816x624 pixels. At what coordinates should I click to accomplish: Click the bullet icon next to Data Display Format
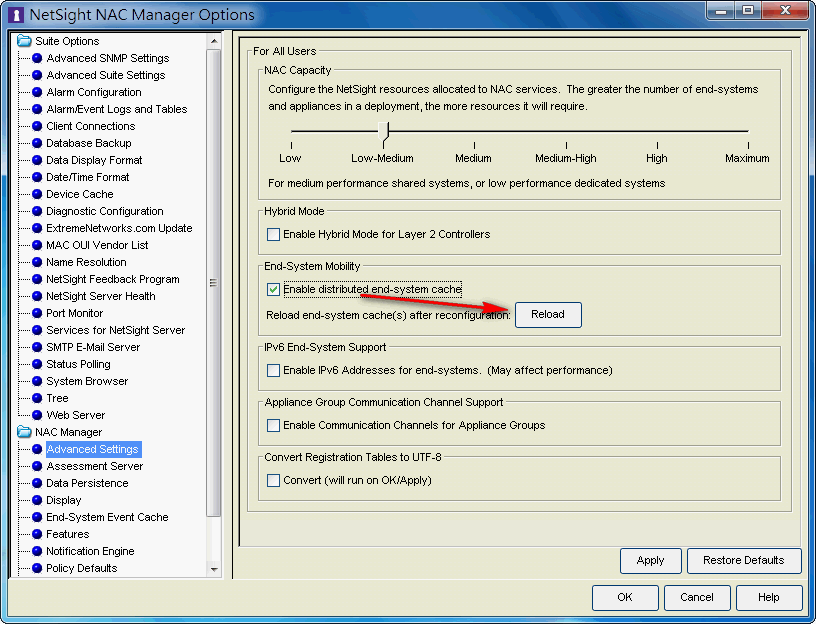[37, 160]
